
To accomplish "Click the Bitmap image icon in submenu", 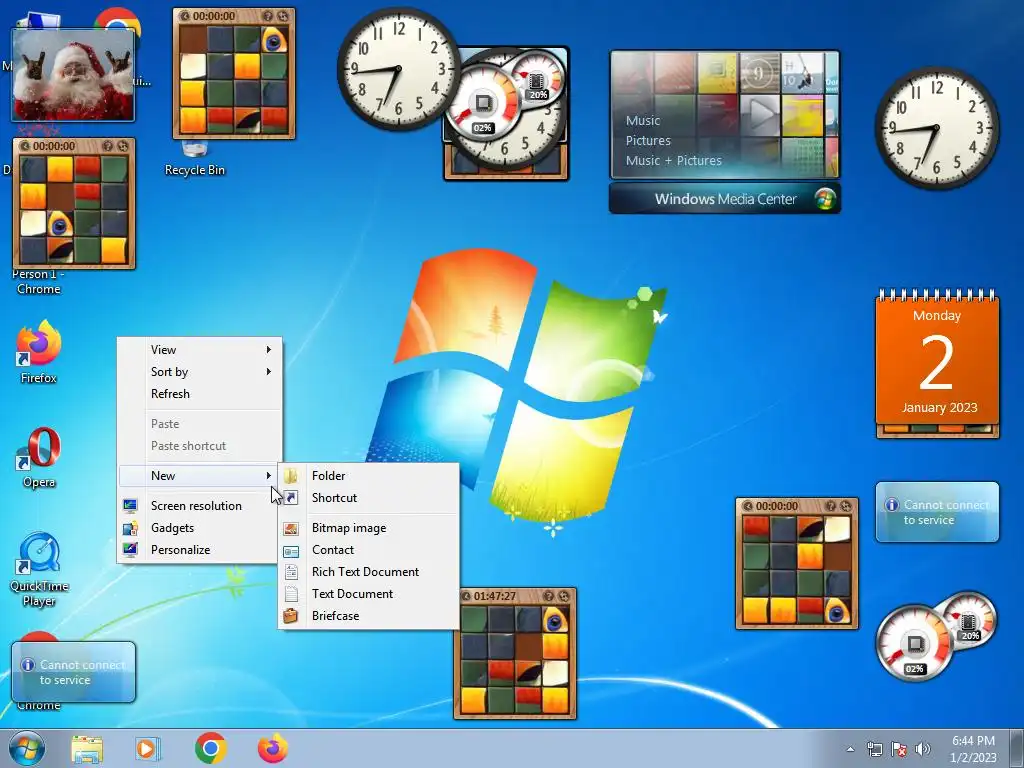I will click(291, 528).
